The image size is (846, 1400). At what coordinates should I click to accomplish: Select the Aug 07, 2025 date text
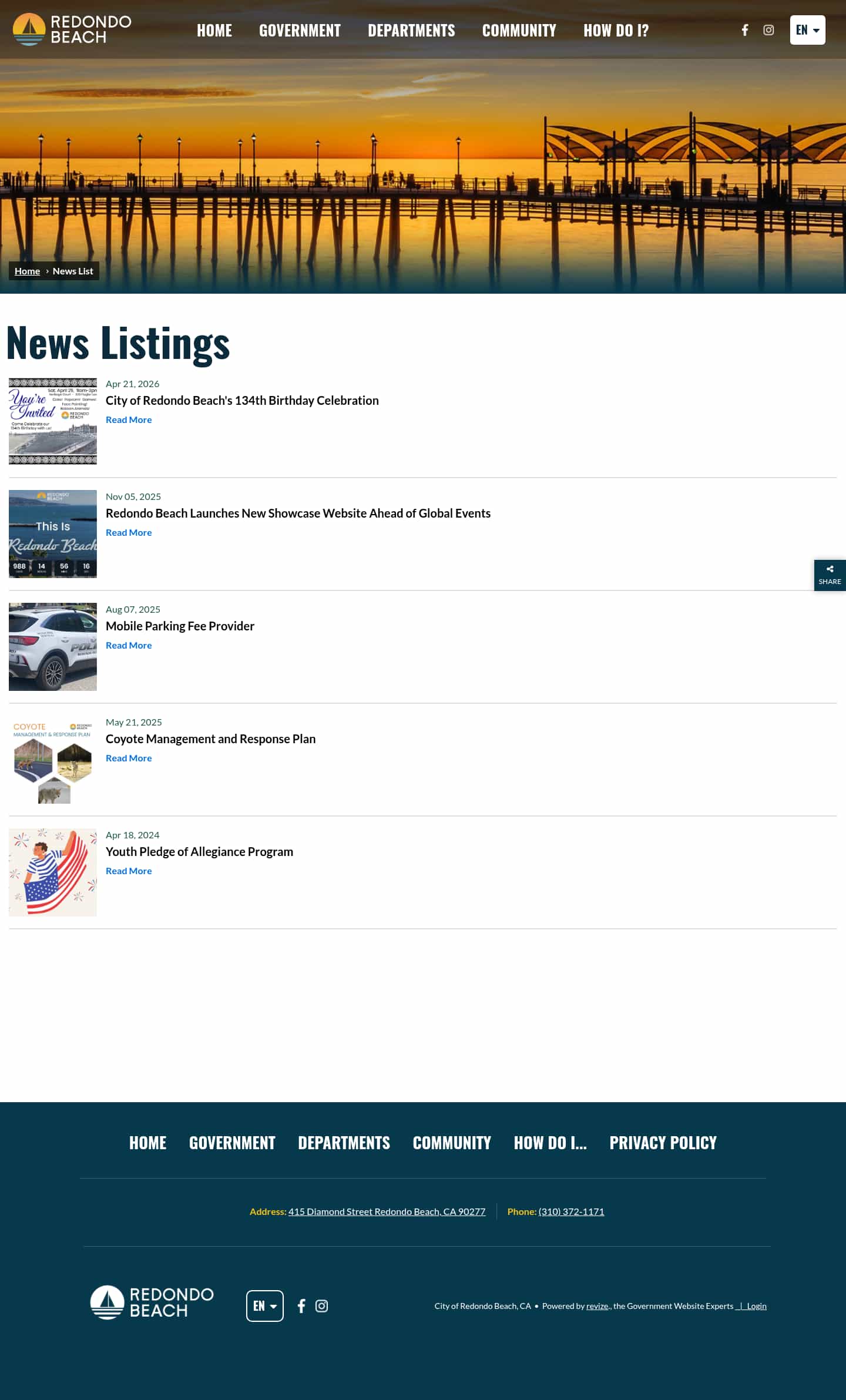coord(133,609)
